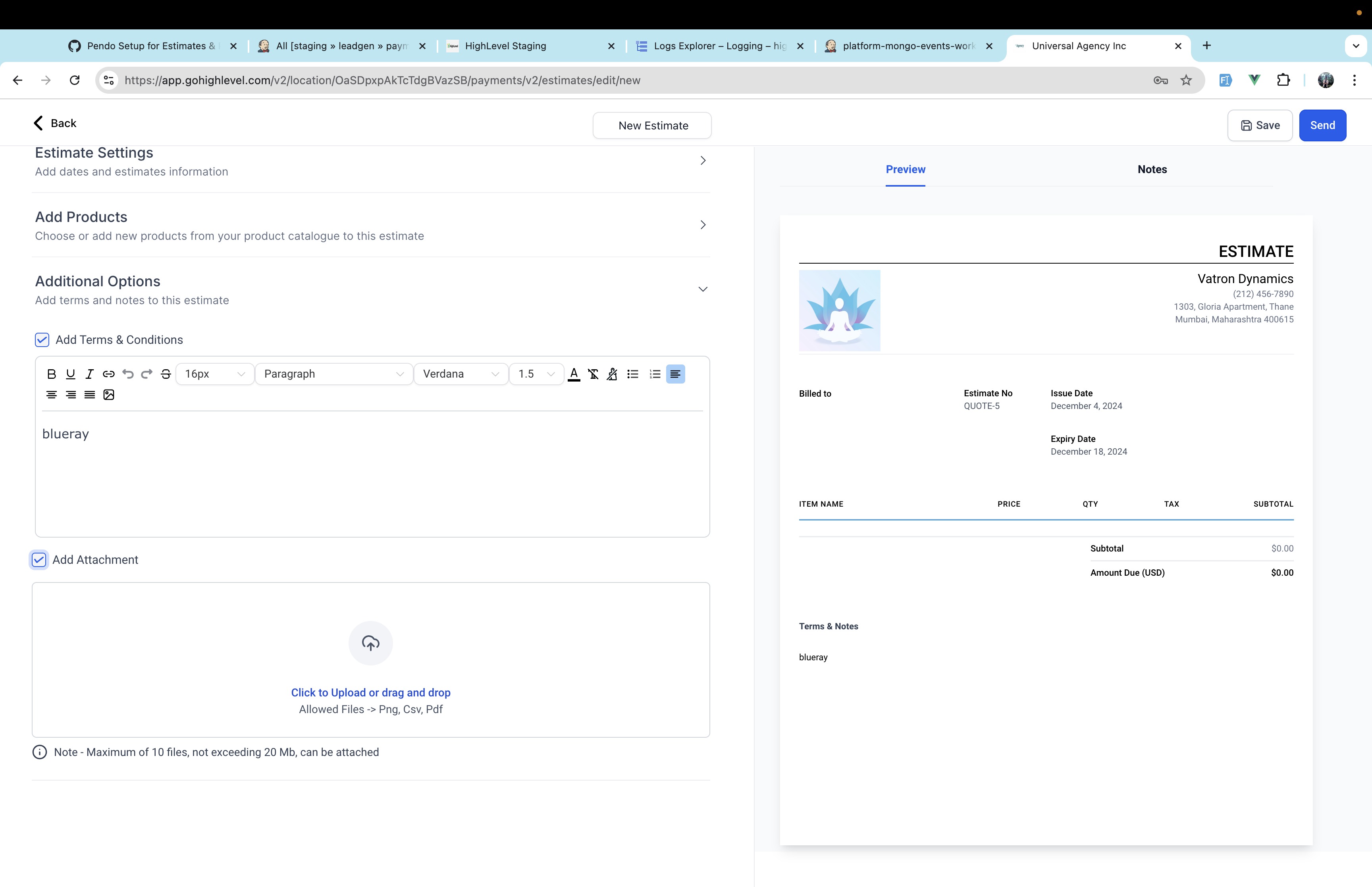This screenshot has height=887, width=1372.
Task: Click the browser address bar URL
Action: click(x=382, y=80)
